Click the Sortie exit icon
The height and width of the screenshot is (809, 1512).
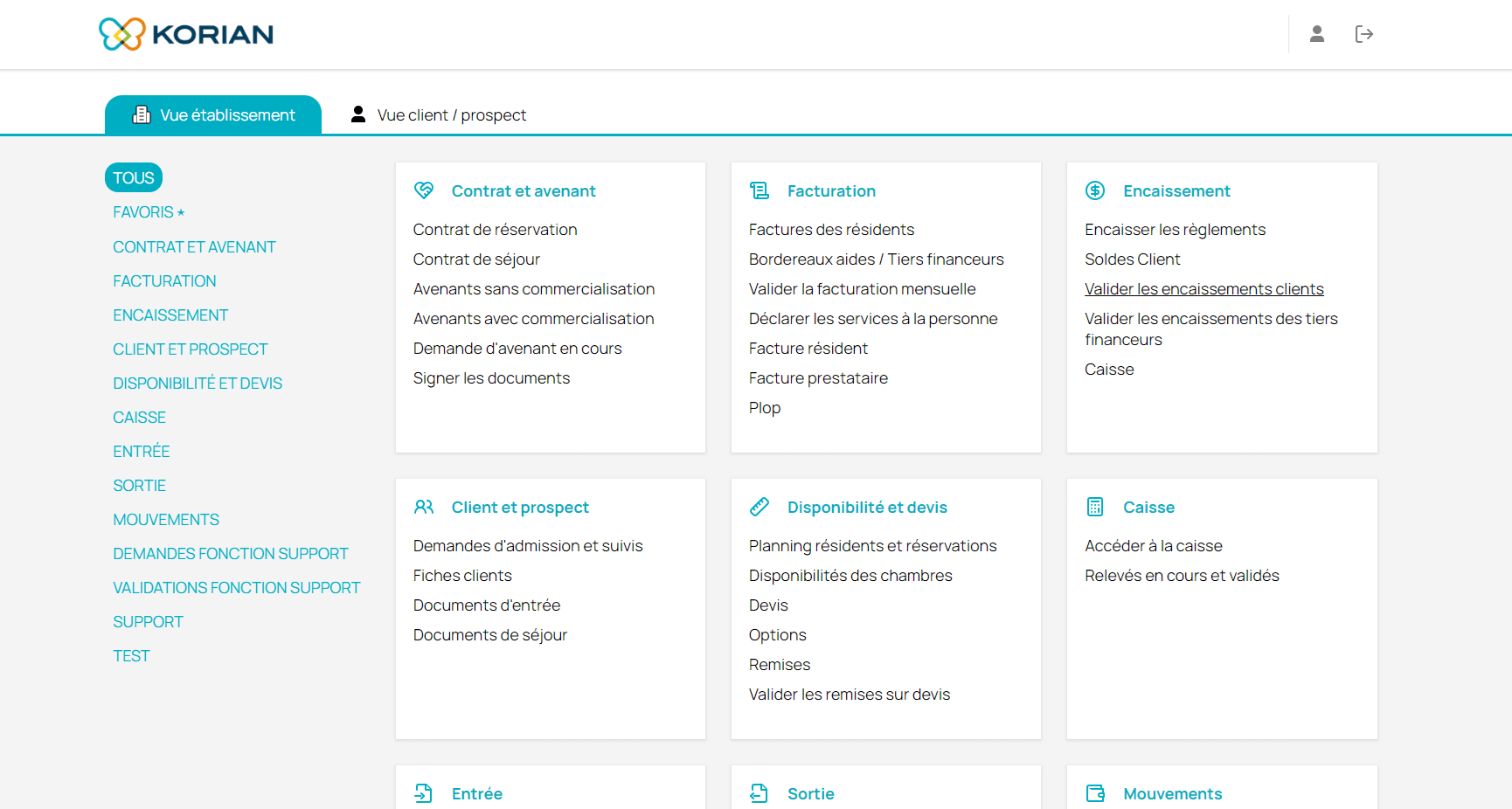[x=759, y=793]
